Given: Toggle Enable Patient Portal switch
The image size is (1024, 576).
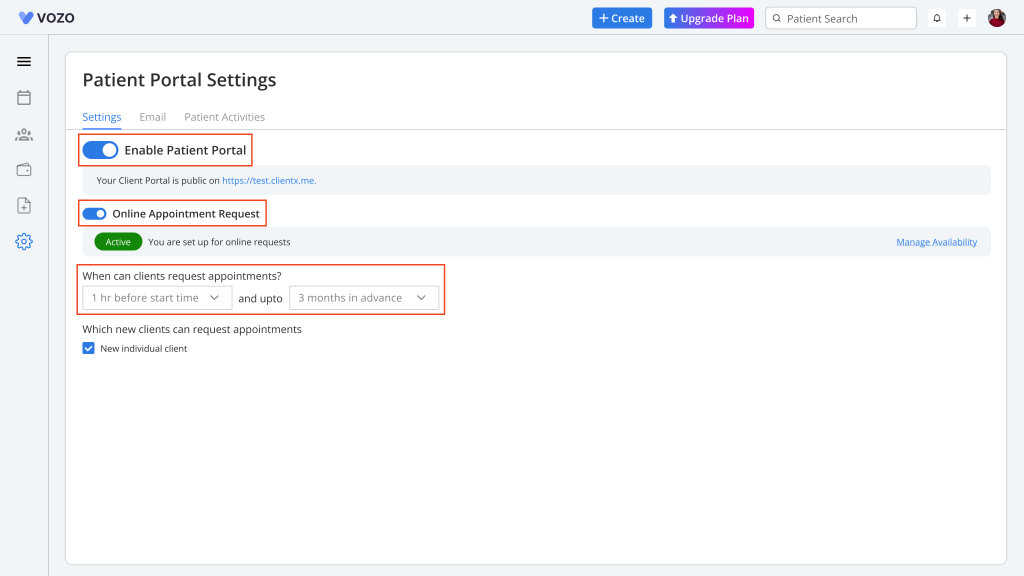Looking at the screenshot, I should coord(100,150).
